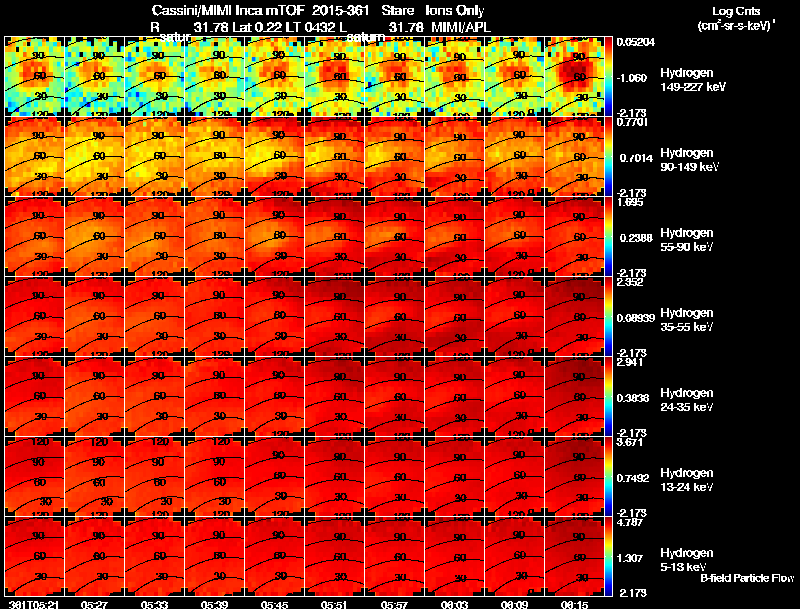Click the '05:27' time label
Screen dimensions: 800x609
click(95, 604)
